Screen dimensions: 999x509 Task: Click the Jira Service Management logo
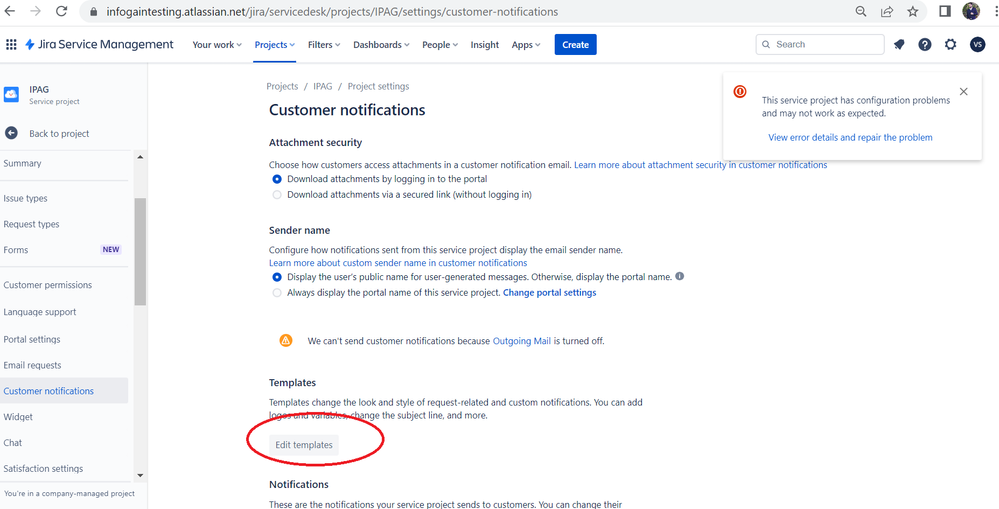coord(99,45)
